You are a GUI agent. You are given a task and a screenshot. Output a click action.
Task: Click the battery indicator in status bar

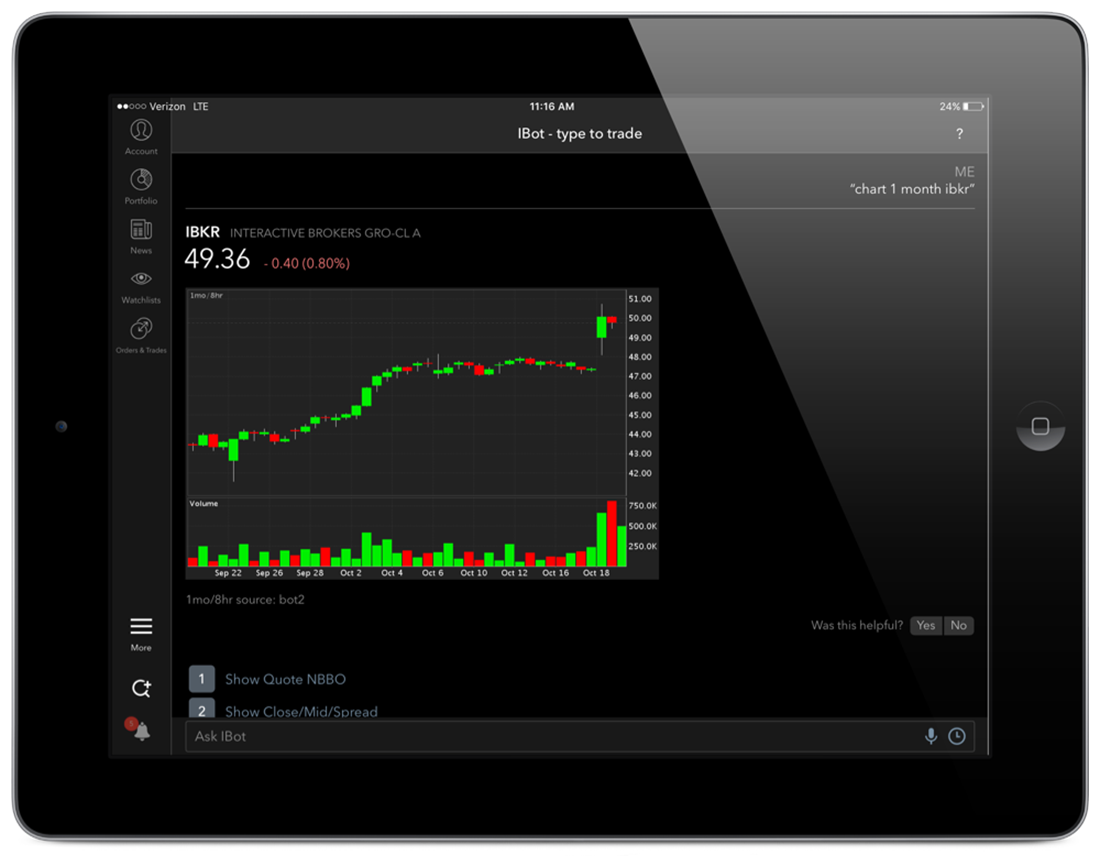(973, 107)
